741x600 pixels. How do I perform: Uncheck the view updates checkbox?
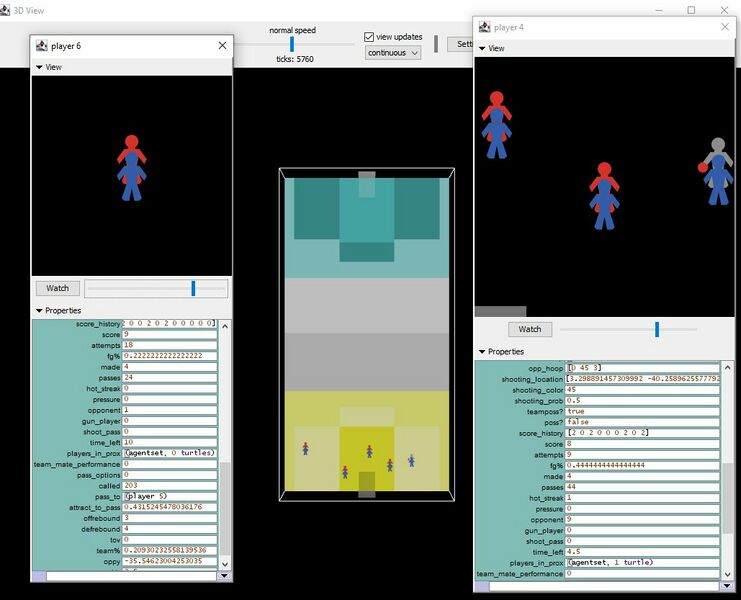pyautogui.click(x=369, y=36)
